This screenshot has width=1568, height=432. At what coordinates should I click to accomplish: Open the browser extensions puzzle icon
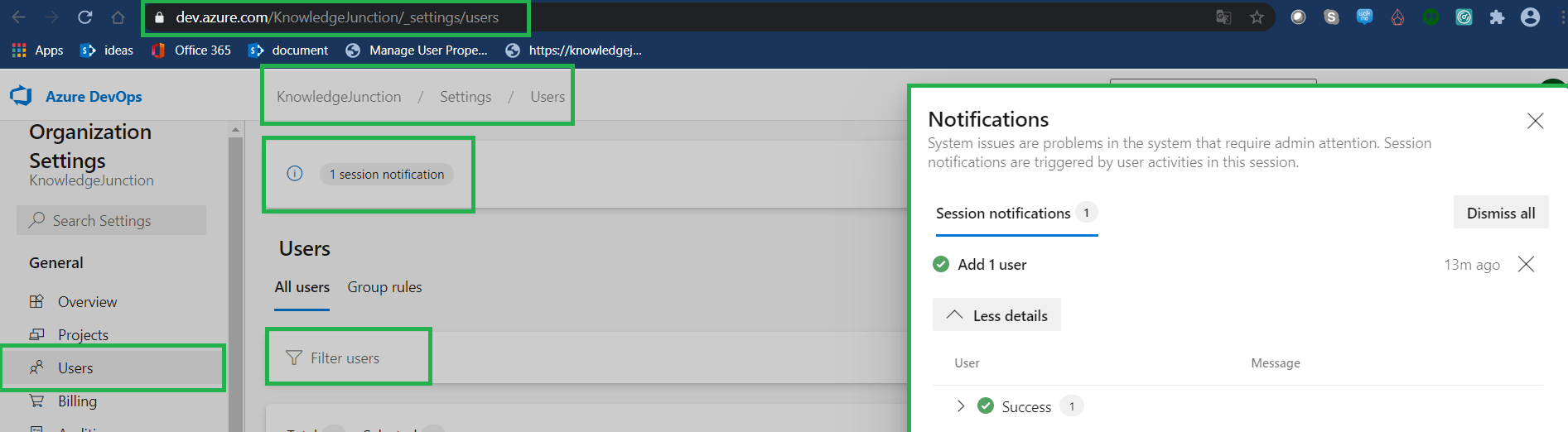(x=1497, y=17)
